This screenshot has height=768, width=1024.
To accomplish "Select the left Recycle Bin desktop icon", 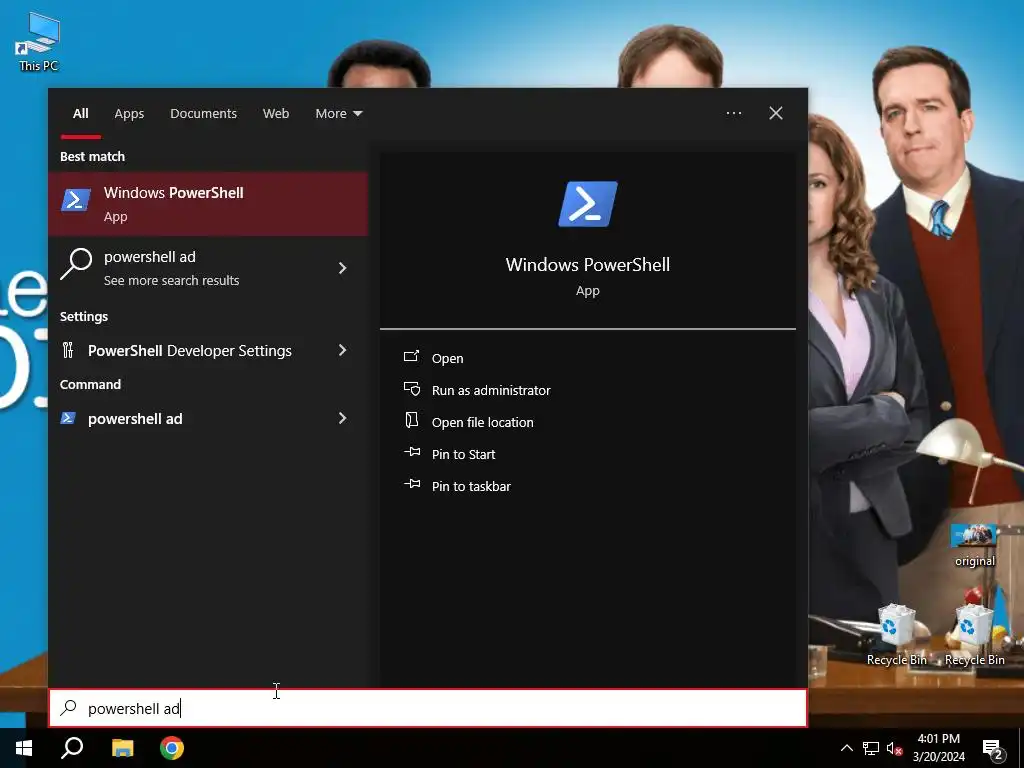I will pos(896,635).
